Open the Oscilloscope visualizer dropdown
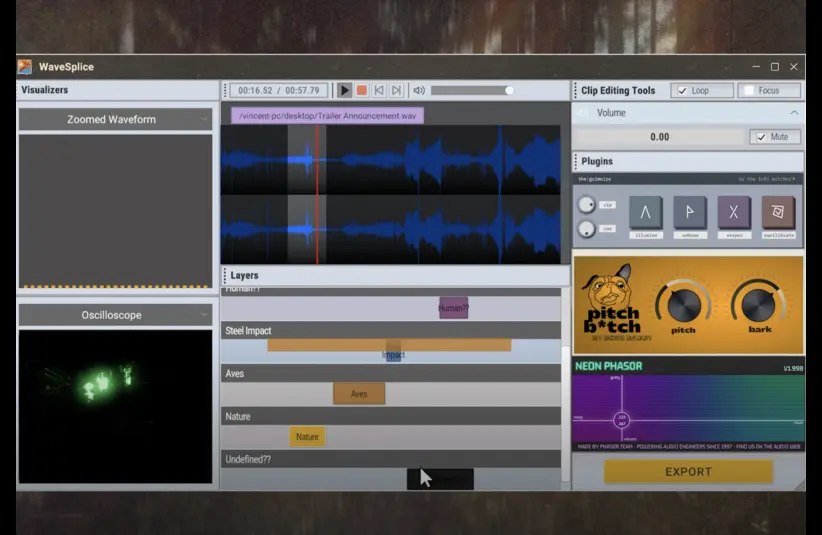822x535 pixels. click(115, 315)
